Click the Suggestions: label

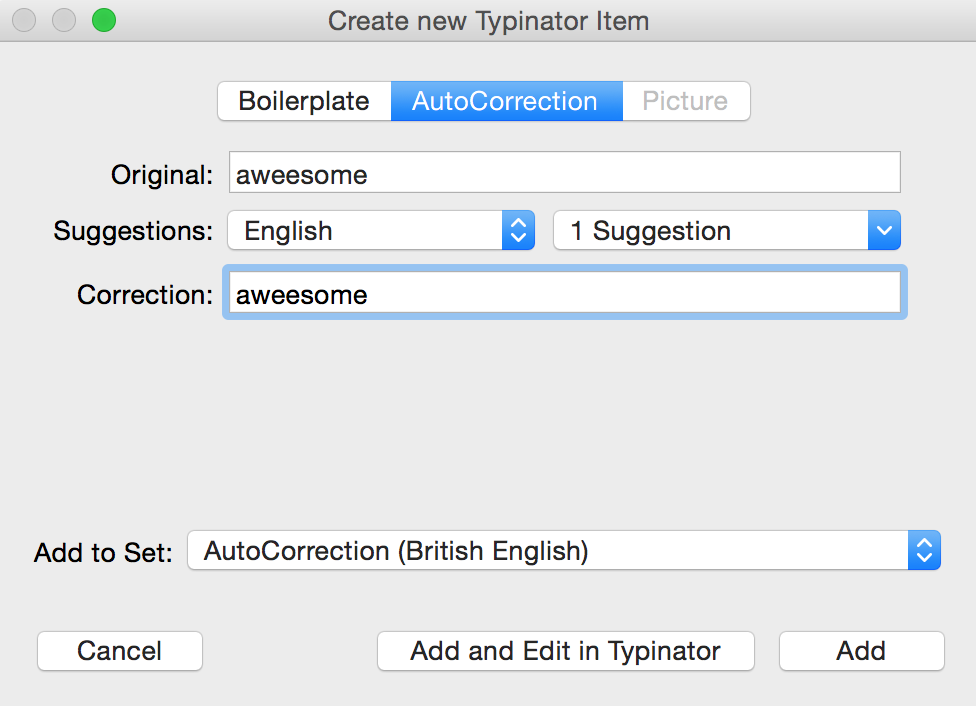tap(133, 231)
